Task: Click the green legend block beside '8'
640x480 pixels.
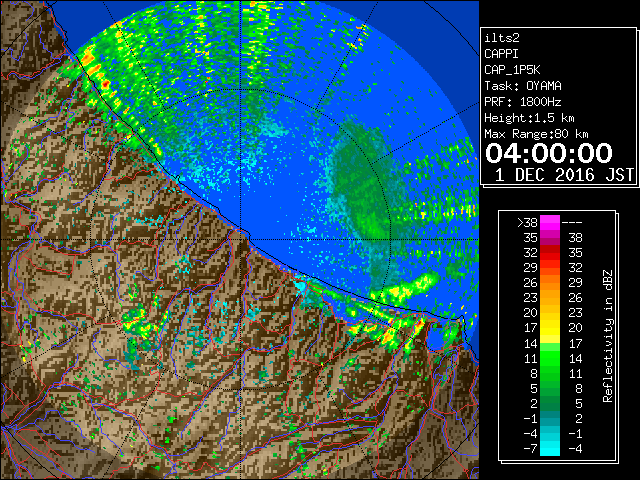Action: [550, 373]
